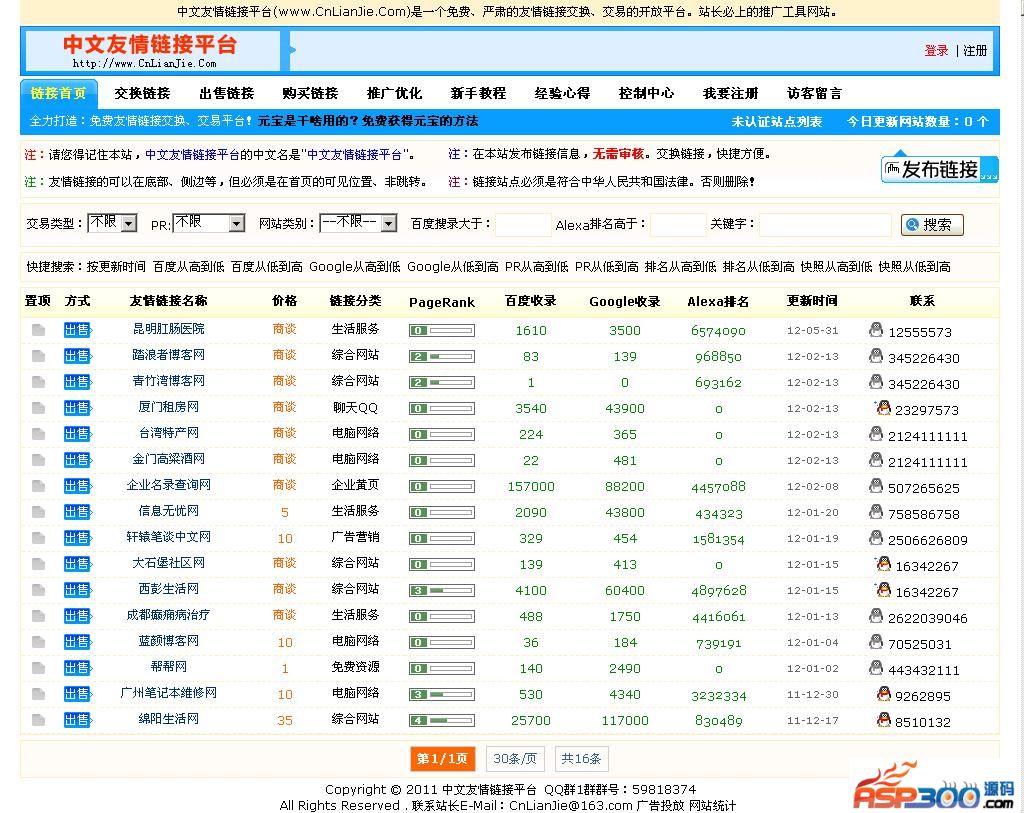Click the 登录 link

[936, 50]
